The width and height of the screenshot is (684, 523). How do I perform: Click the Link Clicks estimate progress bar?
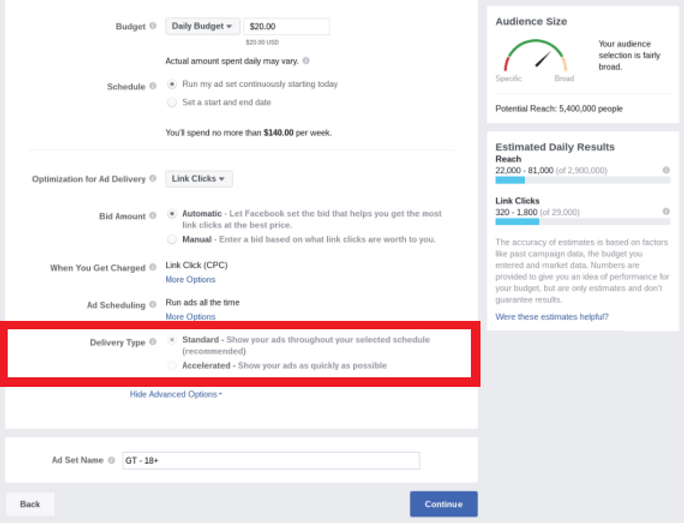(583, 222)
